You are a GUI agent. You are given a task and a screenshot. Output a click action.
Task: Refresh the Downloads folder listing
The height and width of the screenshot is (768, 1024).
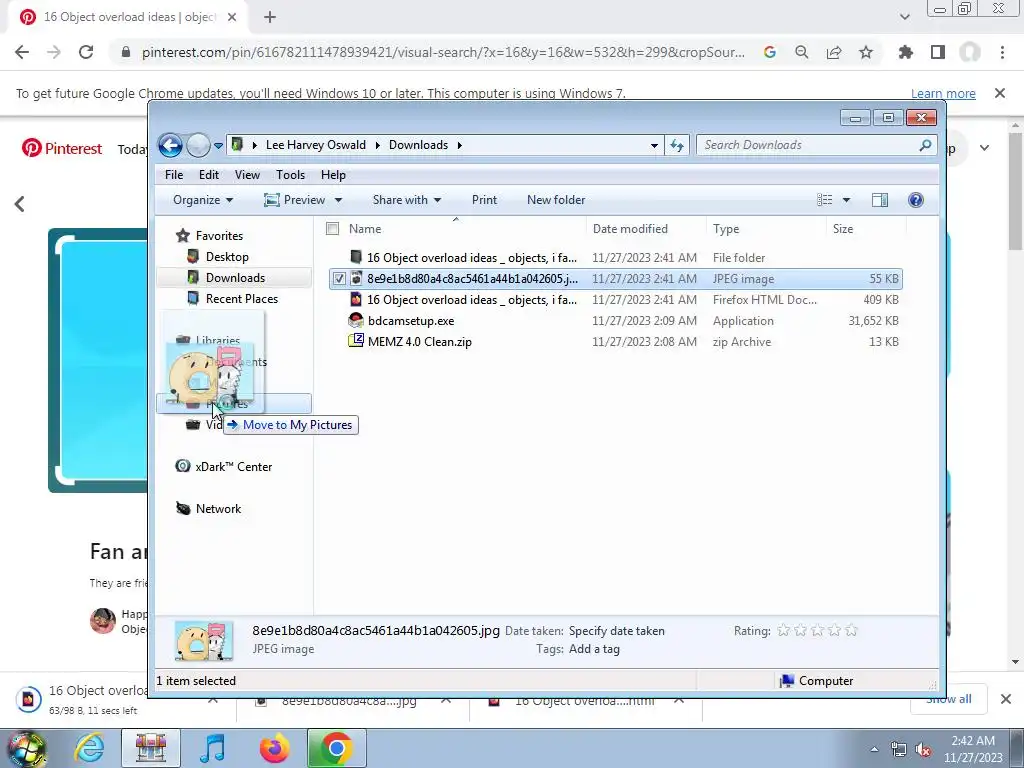pos(677,145)
